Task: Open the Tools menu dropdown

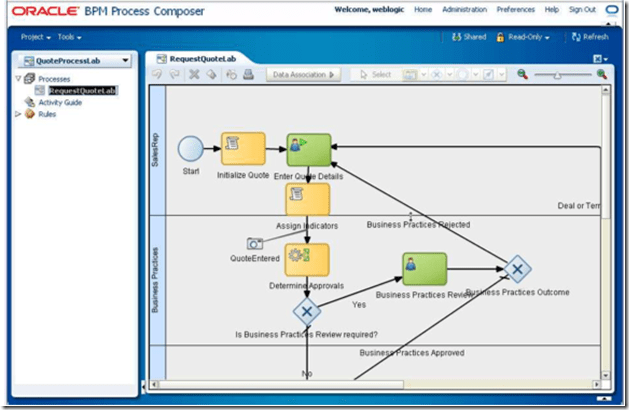Action: tap(69, 37)
